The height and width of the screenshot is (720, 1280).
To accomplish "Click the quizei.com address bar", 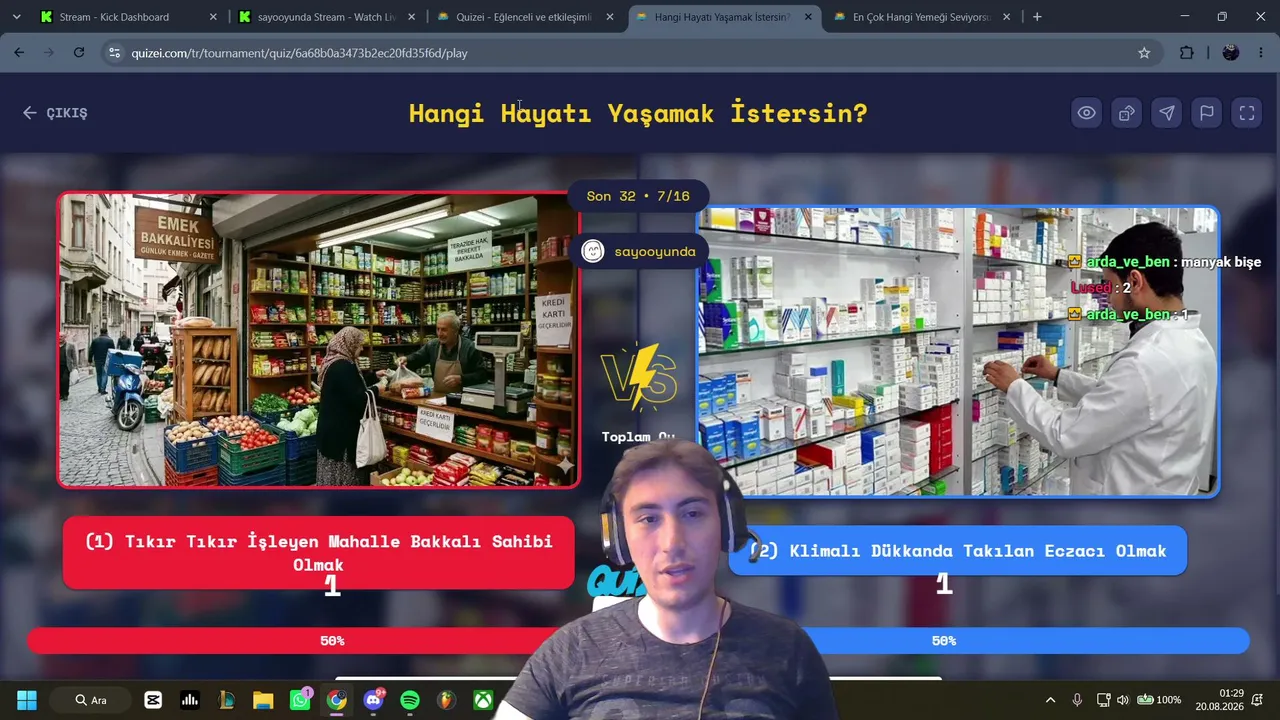I will coord(630,53).
